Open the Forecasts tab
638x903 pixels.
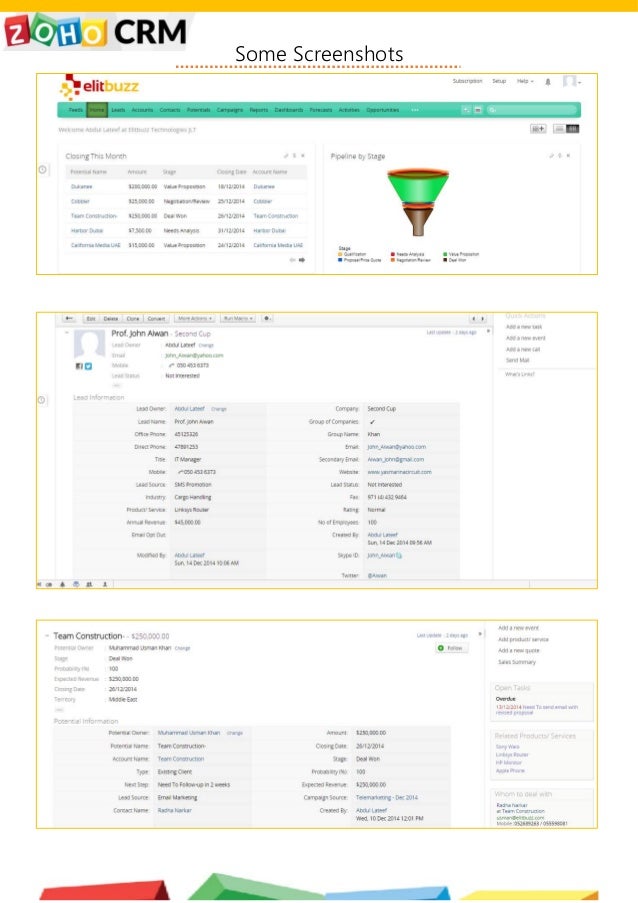(321, 110)
